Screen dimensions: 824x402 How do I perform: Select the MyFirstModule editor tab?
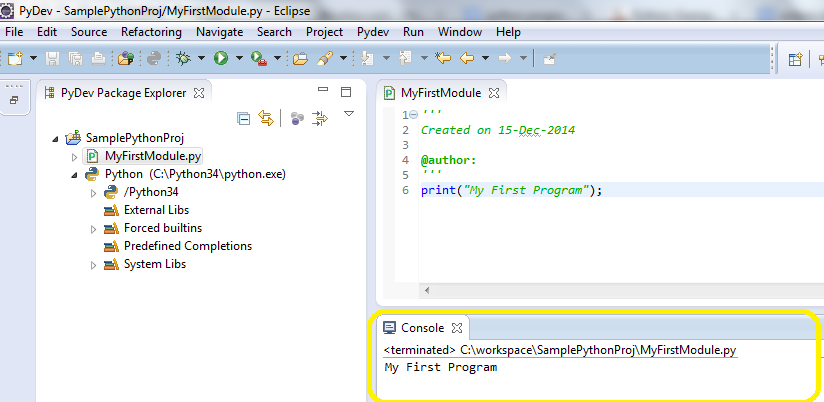point(441,93)
